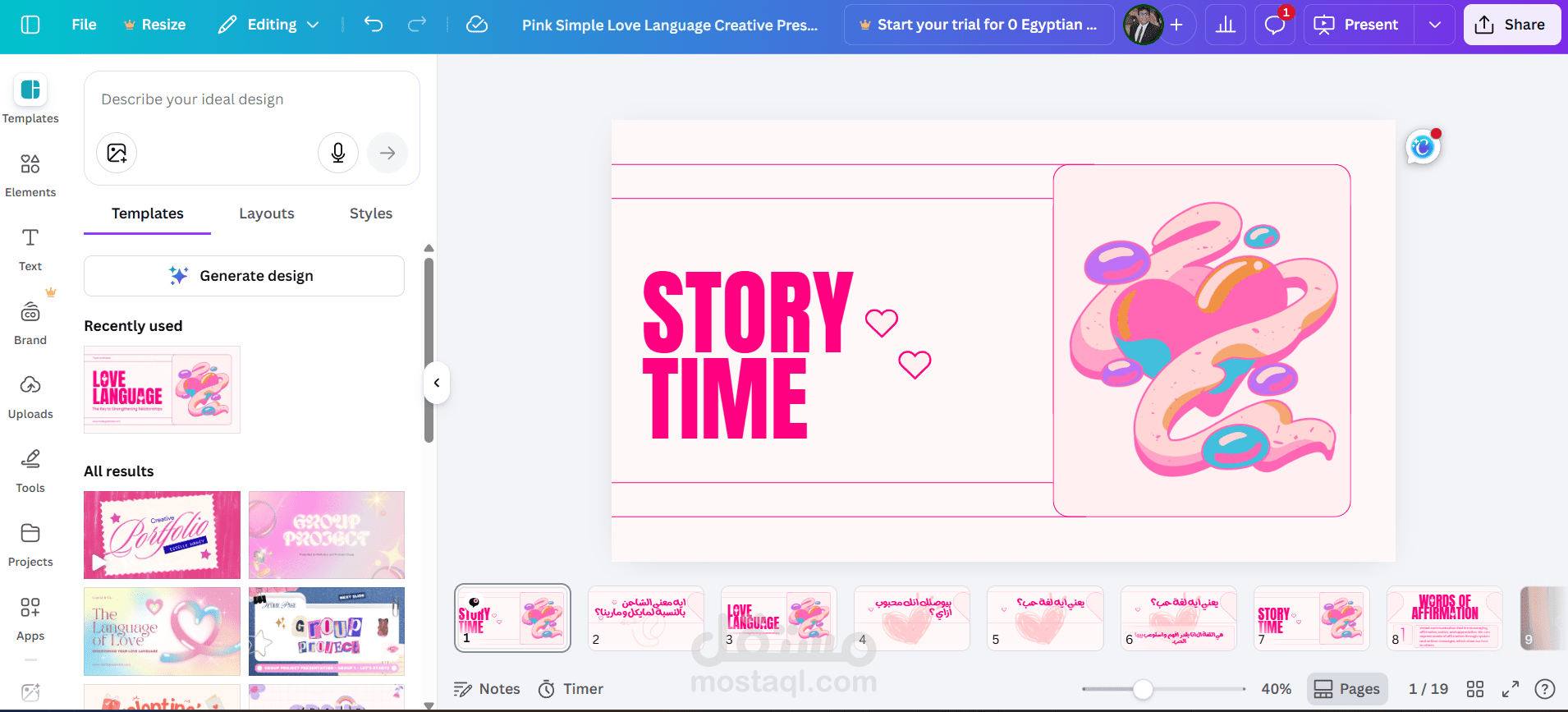Open the Canva assistant floating icon

pos(1424,147)
